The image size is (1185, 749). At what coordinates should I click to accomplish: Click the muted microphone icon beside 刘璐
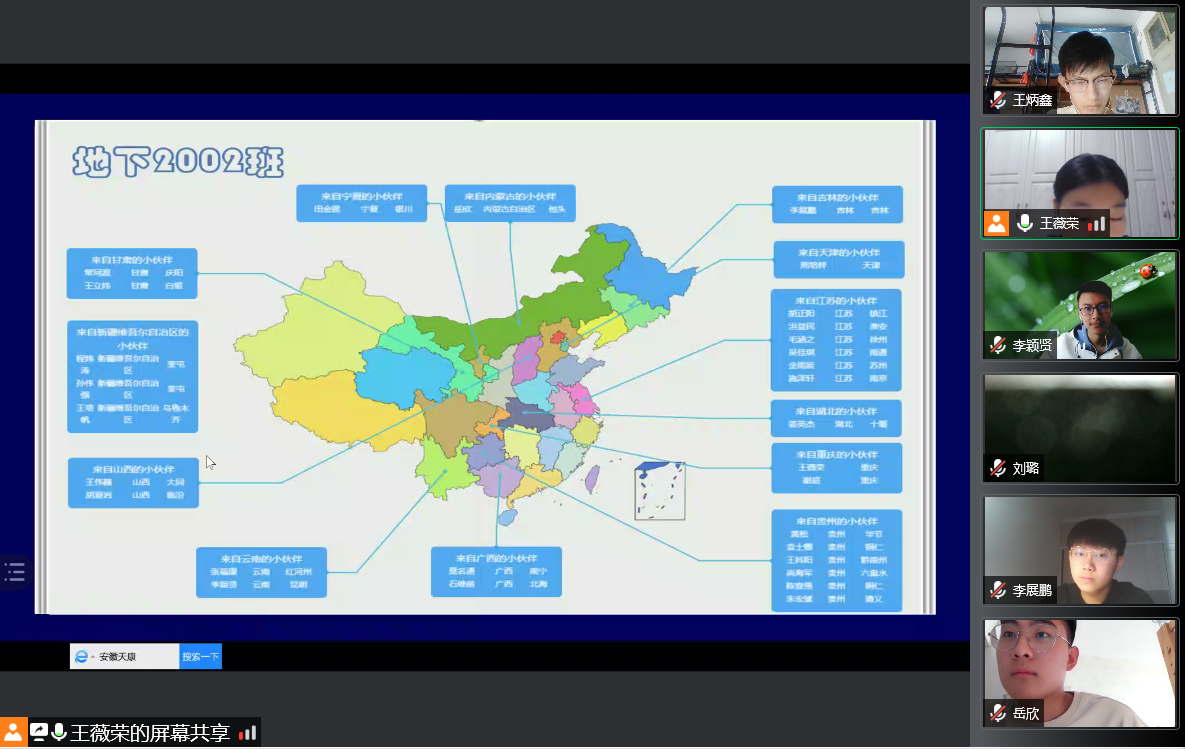click(x=998, y=467)
